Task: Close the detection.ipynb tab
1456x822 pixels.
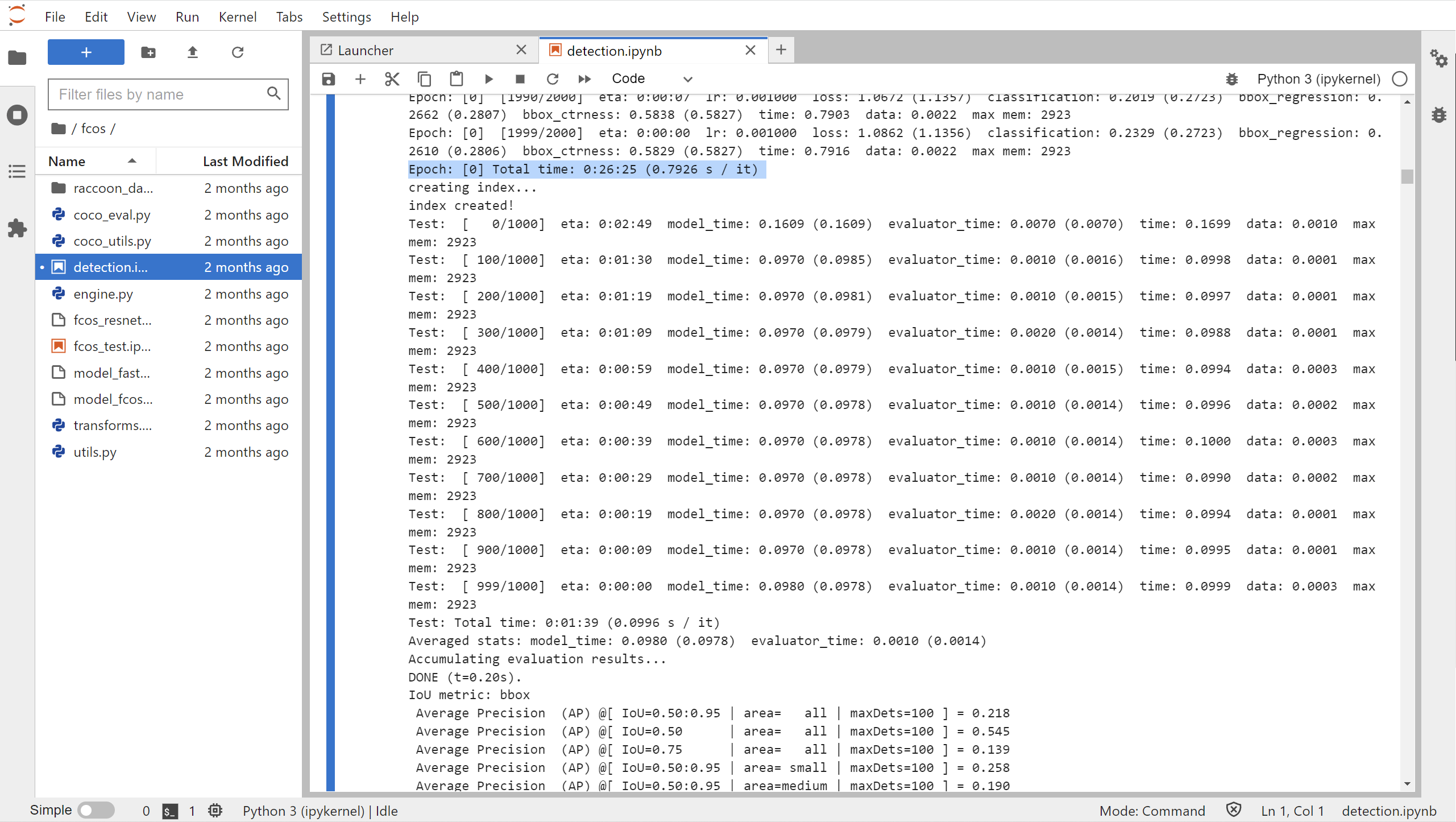Action: (x=750, y=49)
